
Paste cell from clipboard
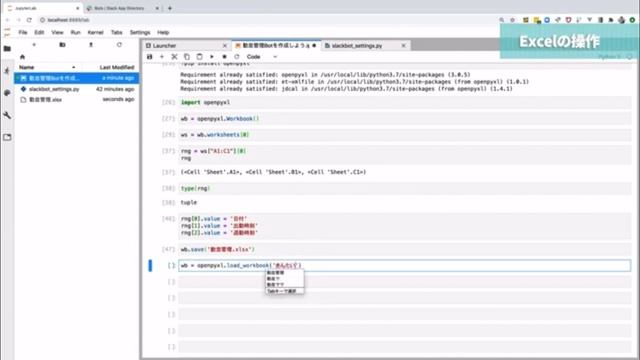click(x=199, y=57)
